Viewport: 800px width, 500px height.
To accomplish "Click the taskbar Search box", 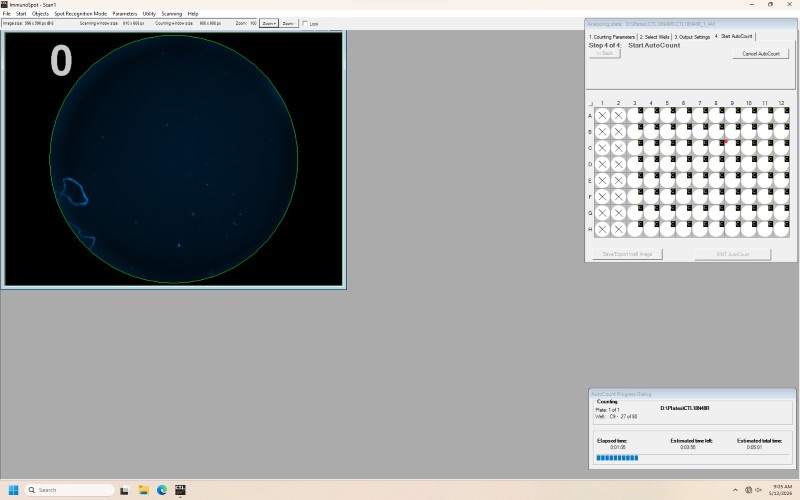I will tap(69, 490).
